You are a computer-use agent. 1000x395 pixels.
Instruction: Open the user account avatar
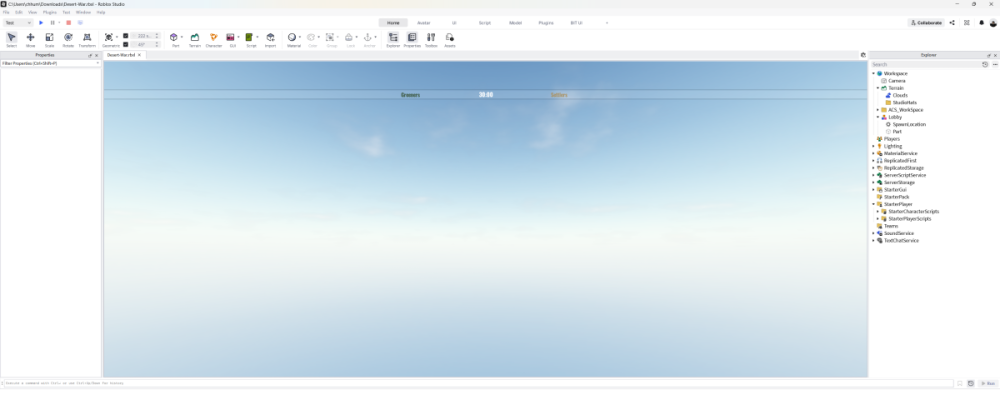coord(993,23)
